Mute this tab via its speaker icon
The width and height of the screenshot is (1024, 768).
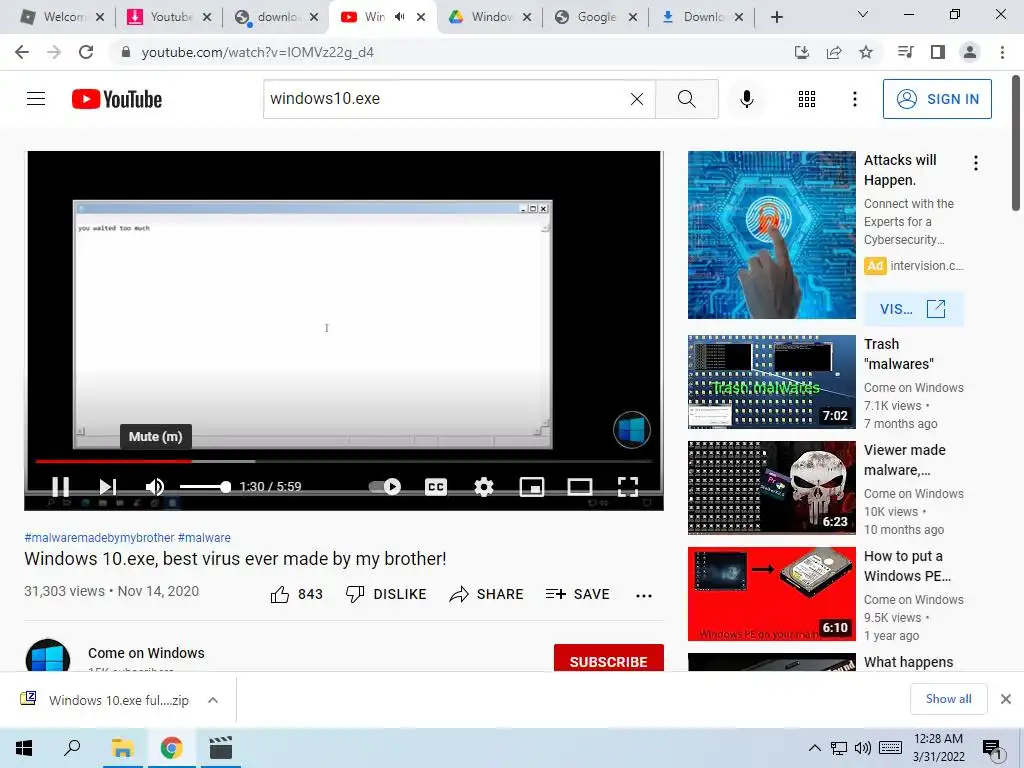pos(400,17)
